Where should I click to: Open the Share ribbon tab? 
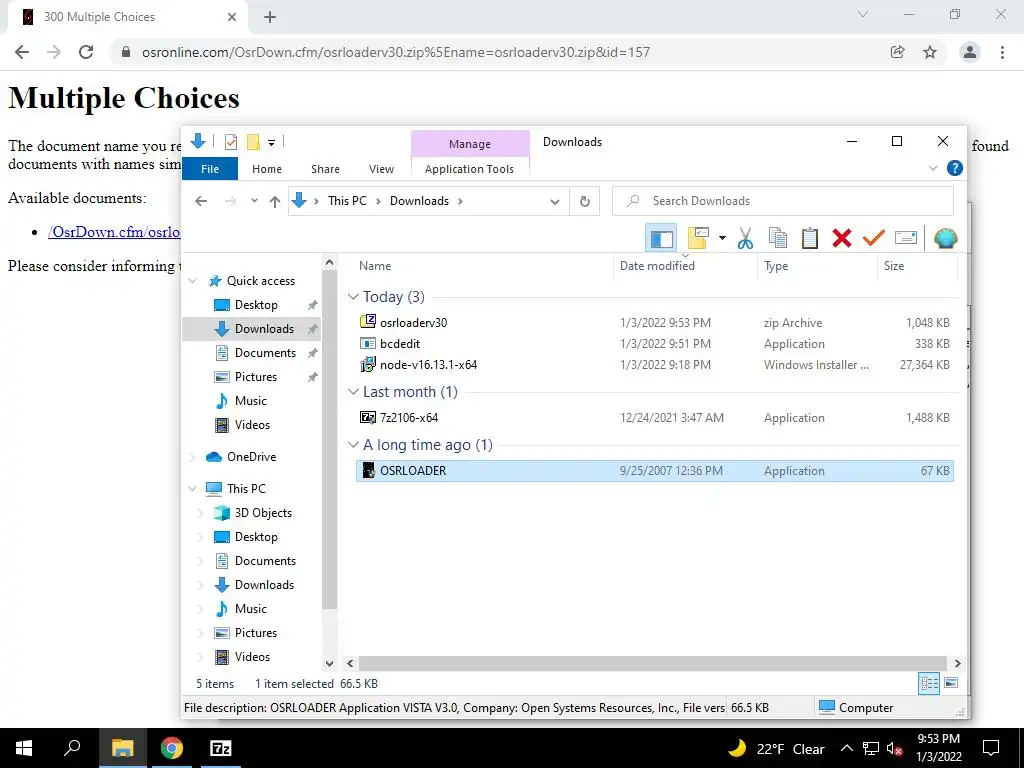[325, 169]
